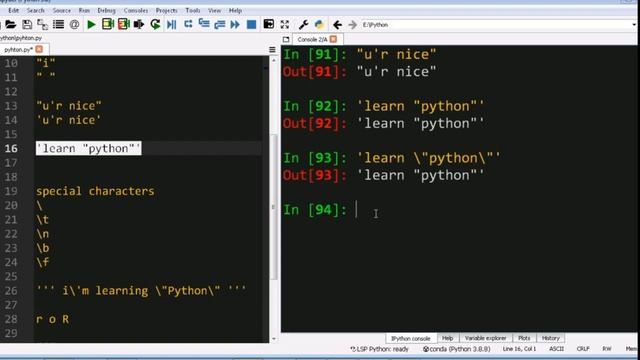Close the Console 2/A tab
Image resolution: width=640 pixels, height=360 pixels.
tap(333, 39)
